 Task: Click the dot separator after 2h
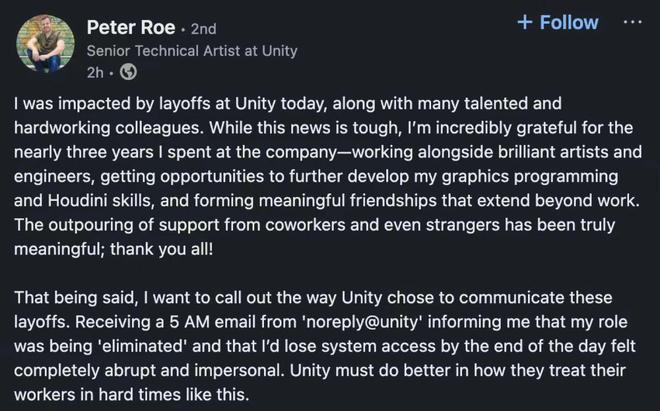tap(111, 72)
